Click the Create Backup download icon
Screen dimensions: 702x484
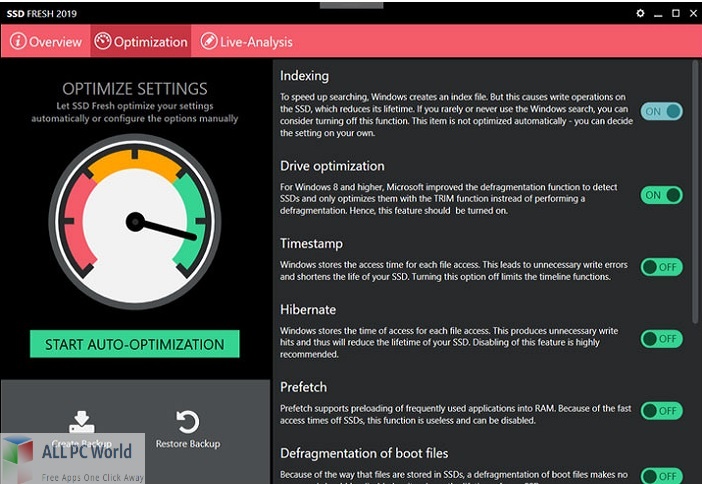coord(81,421)
